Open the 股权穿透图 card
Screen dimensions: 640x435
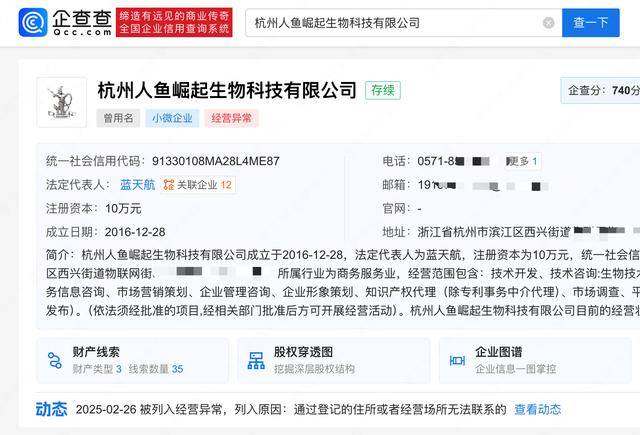pos(333,360)
